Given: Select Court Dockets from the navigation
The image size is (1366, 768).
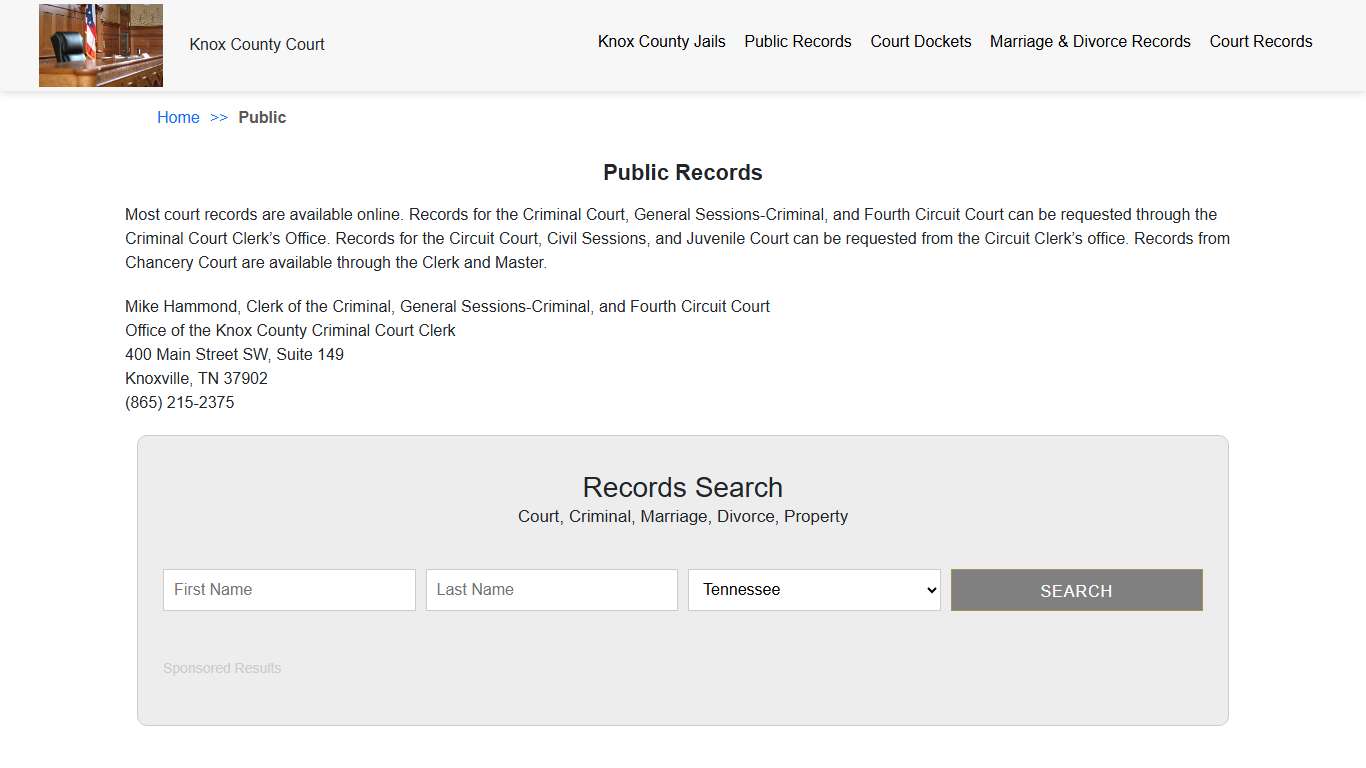Looking at the screenshot, I should [x=920, y=41].
